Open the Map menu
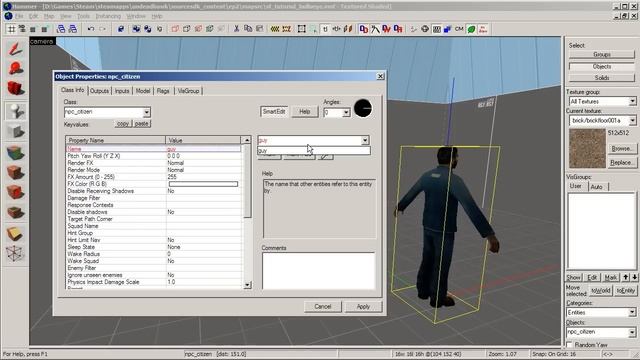The width and height of the screenshot is (640, 360). coord(49,16)
